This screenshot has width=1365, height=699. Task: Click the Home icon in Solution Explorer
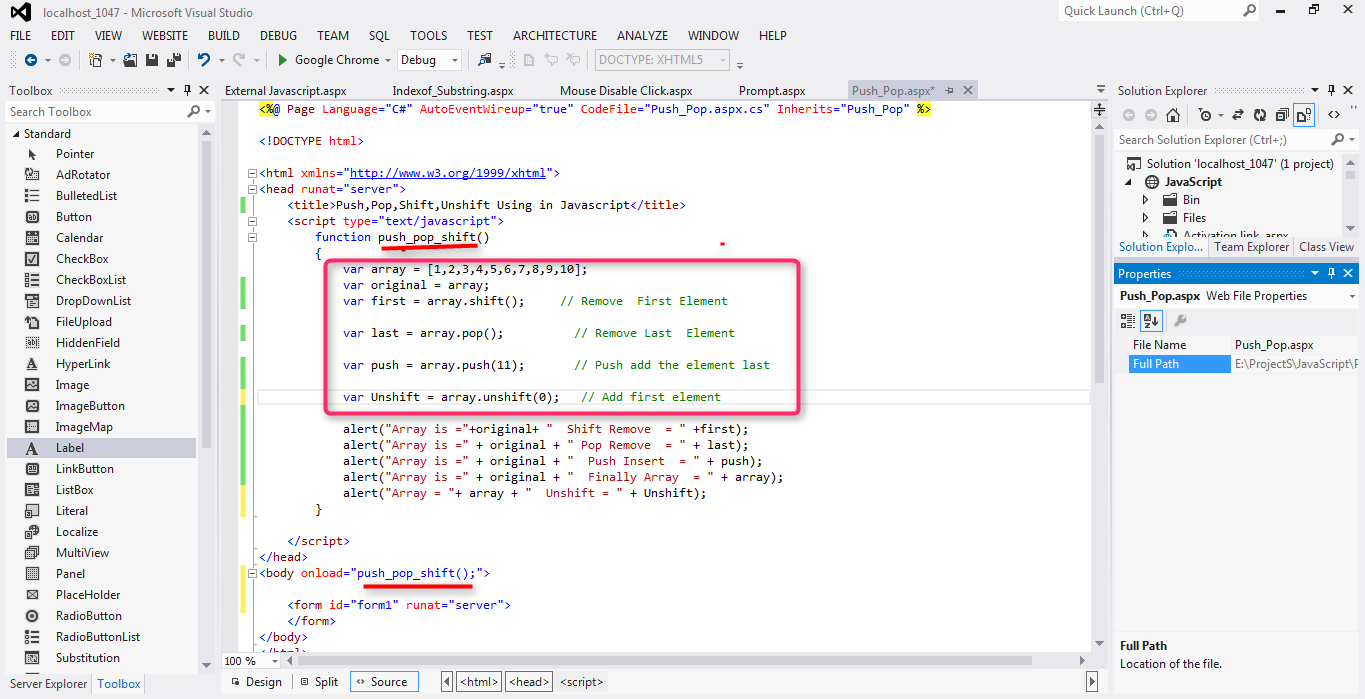1174,115
